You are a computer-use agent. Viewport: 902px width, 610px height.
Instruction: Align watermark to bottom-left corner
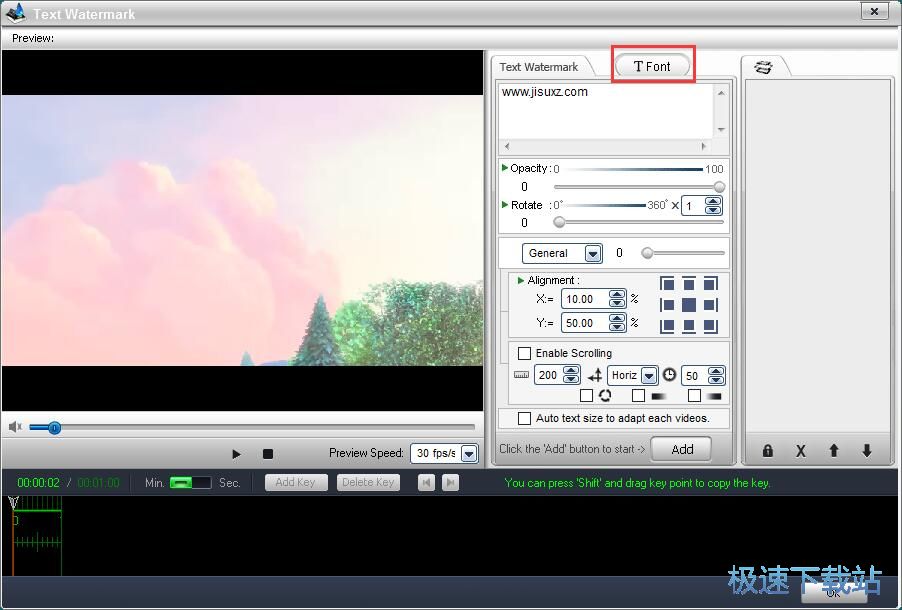point(667,326)
